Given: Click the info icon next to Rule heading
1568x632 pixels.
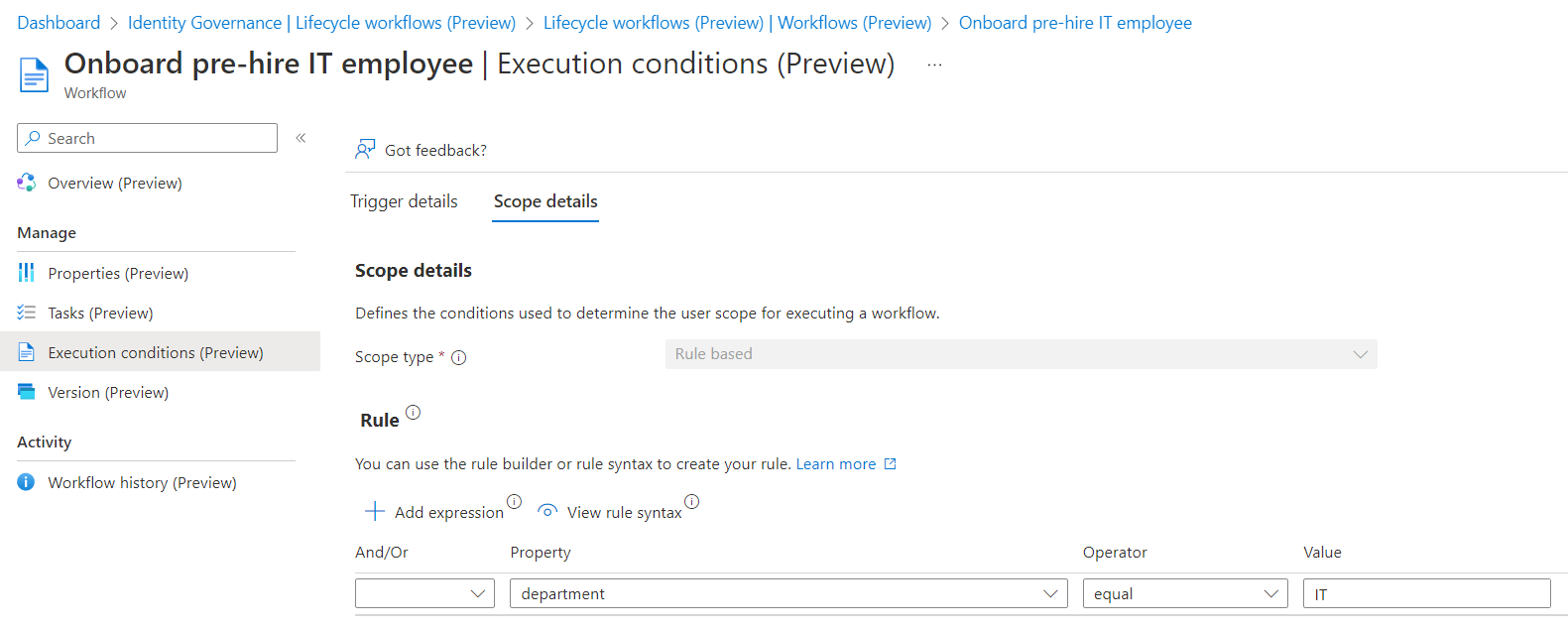Looking at the screenshot, I should tap(414, 412).
